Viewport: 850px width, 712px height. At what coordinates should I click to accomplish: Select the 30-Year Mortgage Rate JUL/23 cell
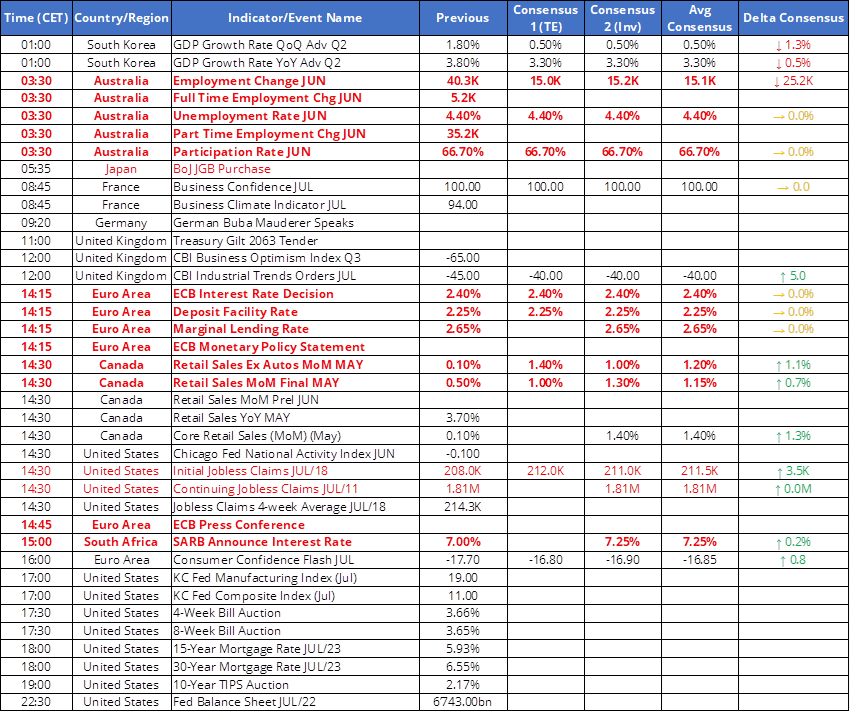295,667
